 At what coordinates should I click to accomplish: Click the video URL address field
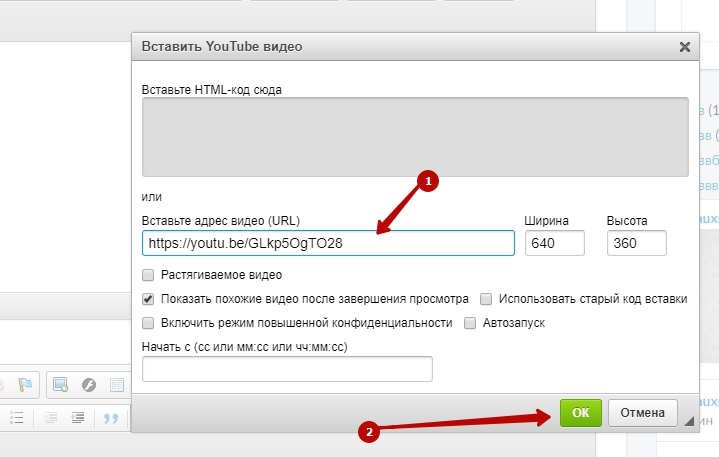pos(328,243)
